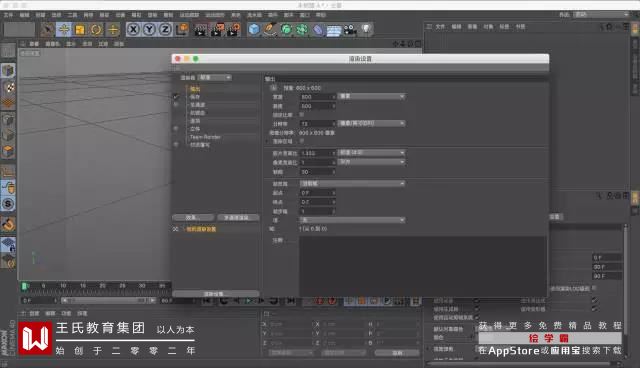Screen dimensions: 640x368
Task: Add a light object
Action: [x=367, y=29]
